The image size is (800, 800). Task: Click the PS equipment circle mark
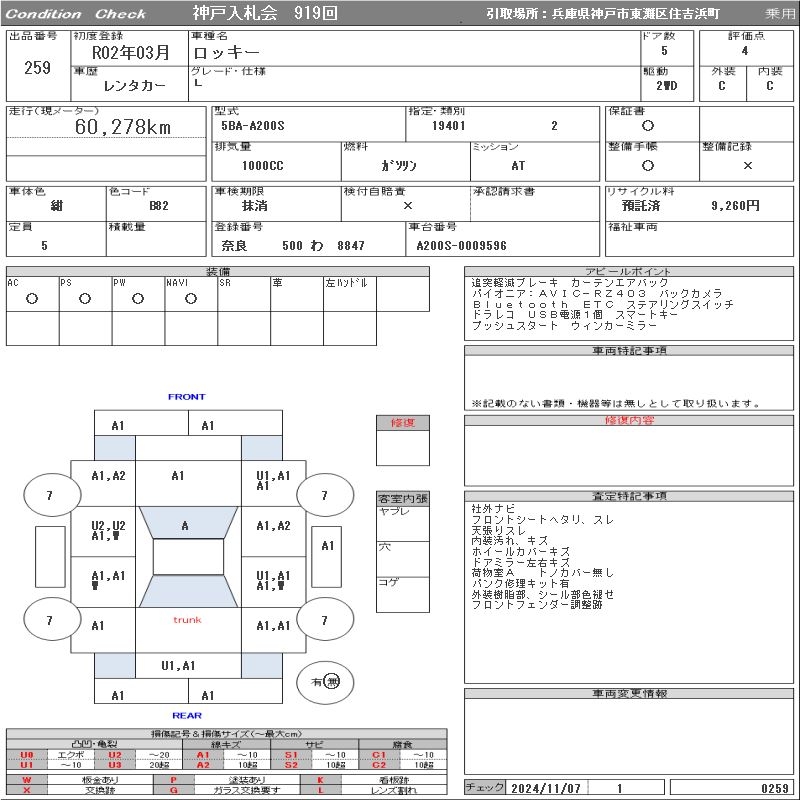coord(85,299)
